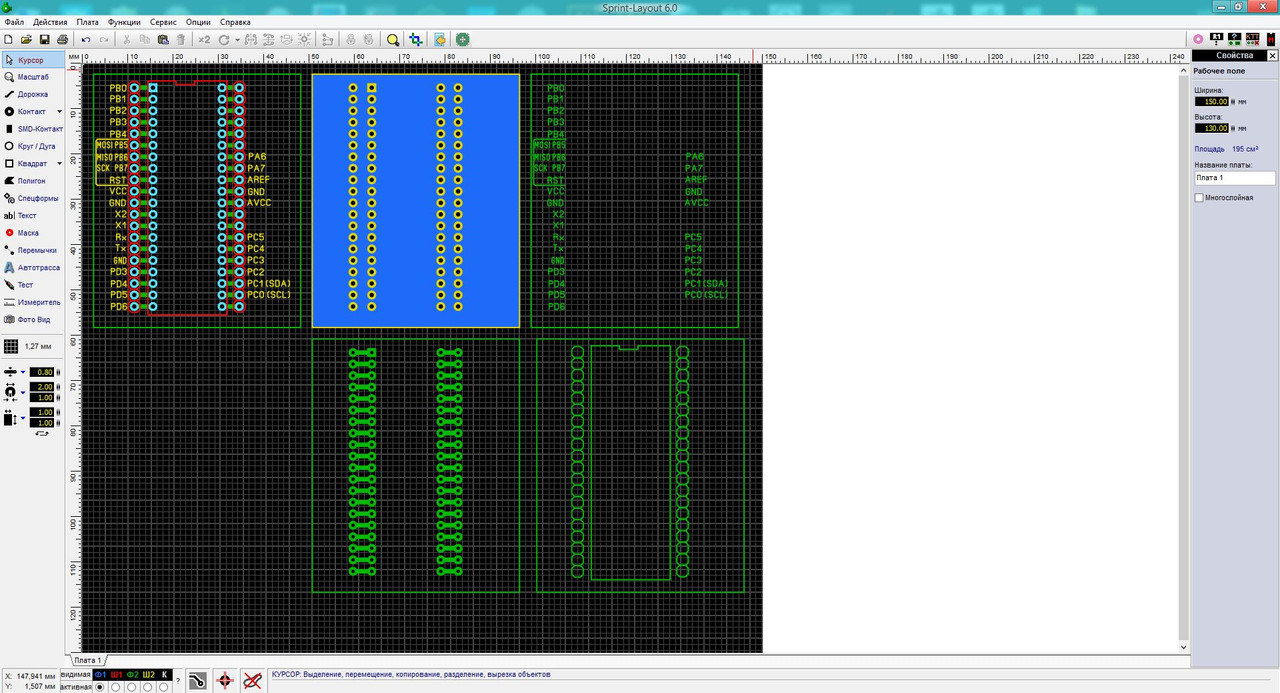Select the Курсор tool
Image resolution: width=1280 pixels, height=693 pixels.
click(x=33, y=60)
